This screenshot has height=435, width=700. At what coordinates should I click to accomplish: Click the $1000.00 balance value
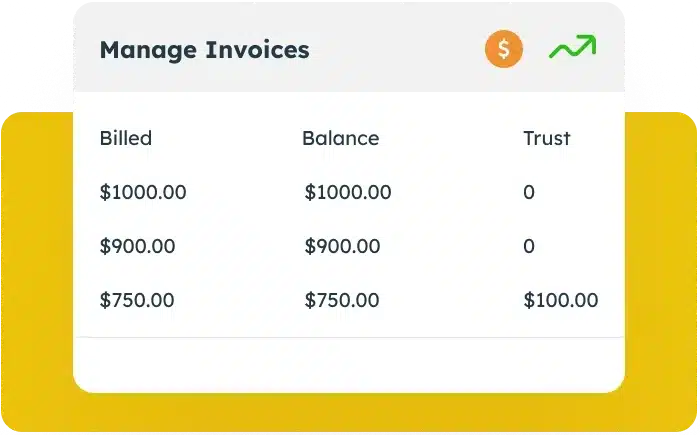pyautogui.click(x=348, y=192)
